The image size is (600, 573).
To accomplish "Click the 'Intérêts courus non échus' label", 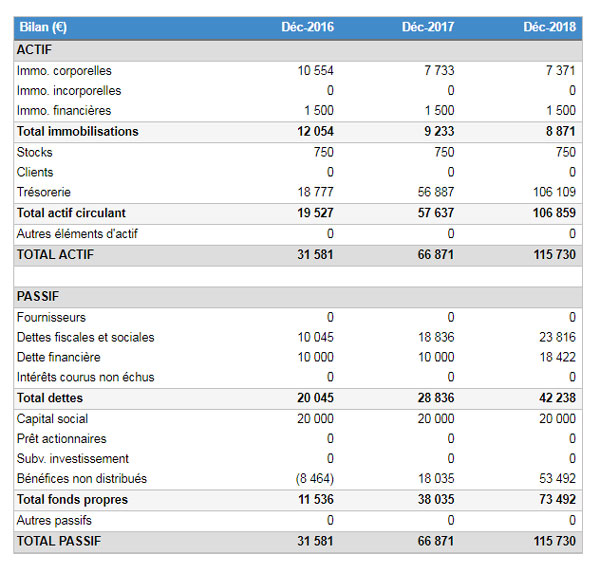I will (86, 377).
